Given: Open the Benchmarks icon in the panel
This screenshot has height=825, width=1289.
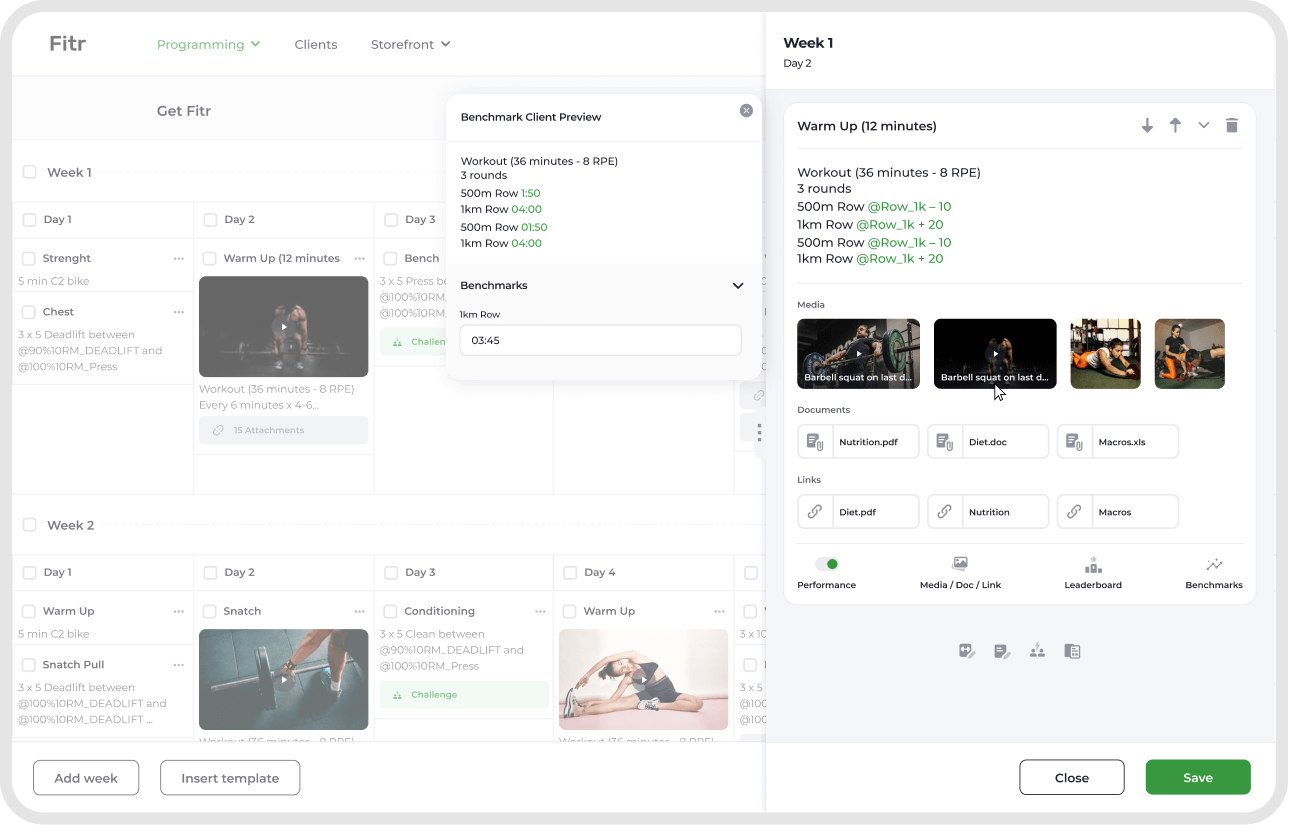Looking at the screenshot, I should (1214, 566).
